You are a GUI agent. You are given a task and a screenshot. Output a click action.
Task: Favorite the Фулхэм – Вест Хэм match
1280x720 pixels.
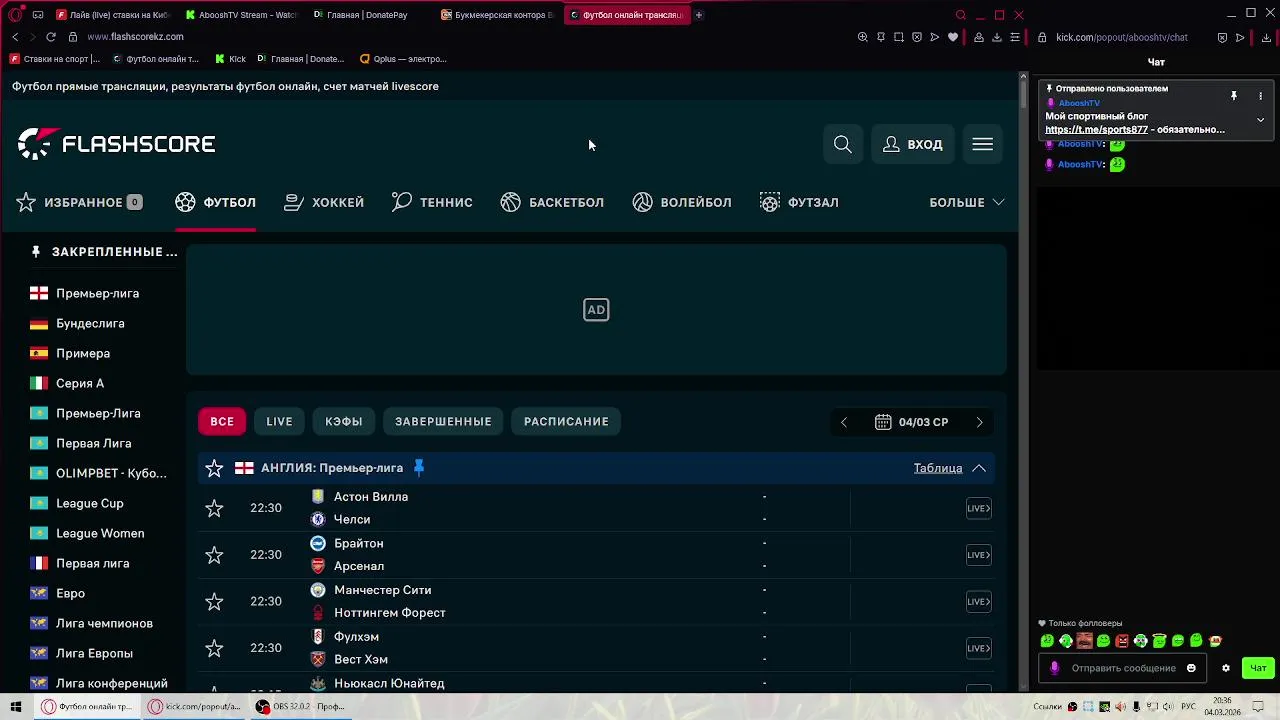(x=214, y=648)
